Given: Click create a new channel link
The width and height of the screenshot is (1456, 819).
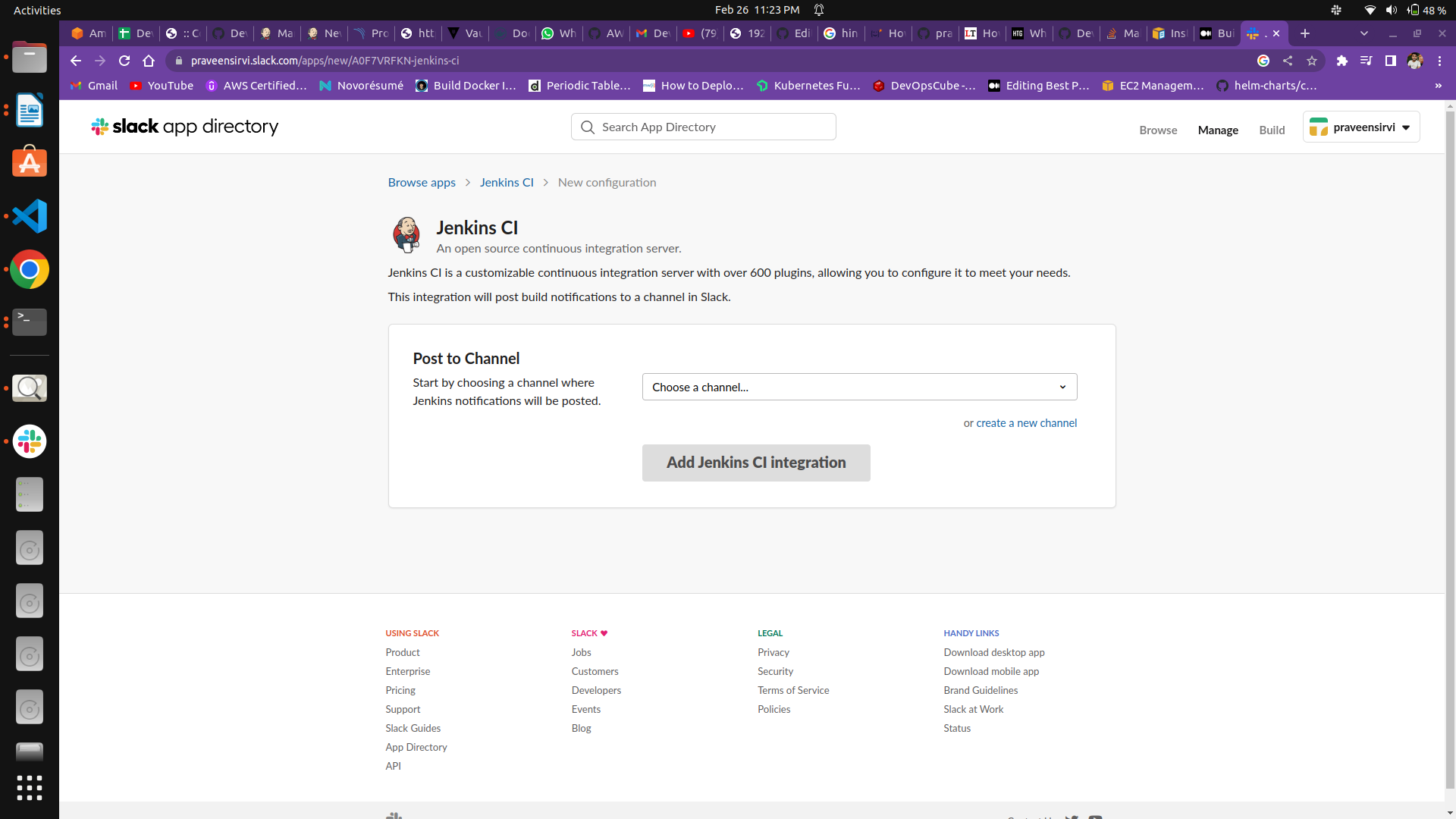Looking at the screenshot, I should tap(1026, 423).
